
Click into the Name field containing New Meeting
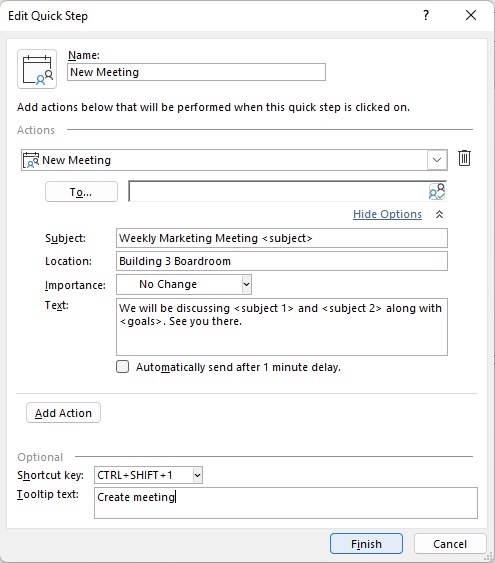click(x=196, y=72)
